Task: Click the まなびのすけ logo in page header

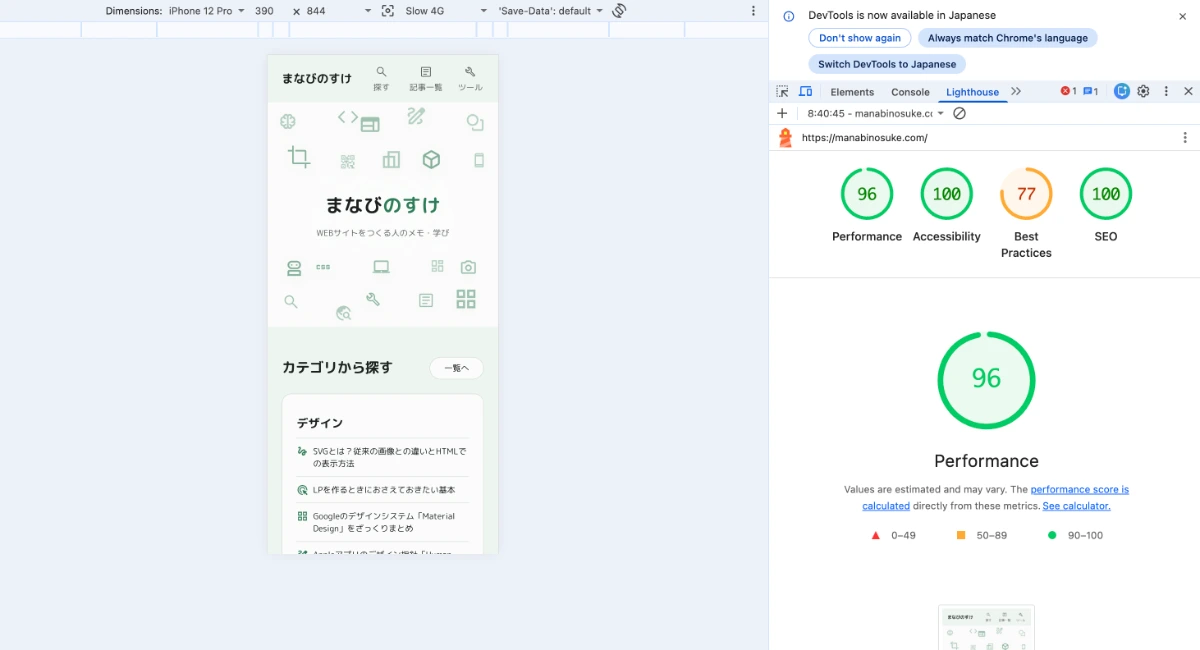Action: pos(317,78)
